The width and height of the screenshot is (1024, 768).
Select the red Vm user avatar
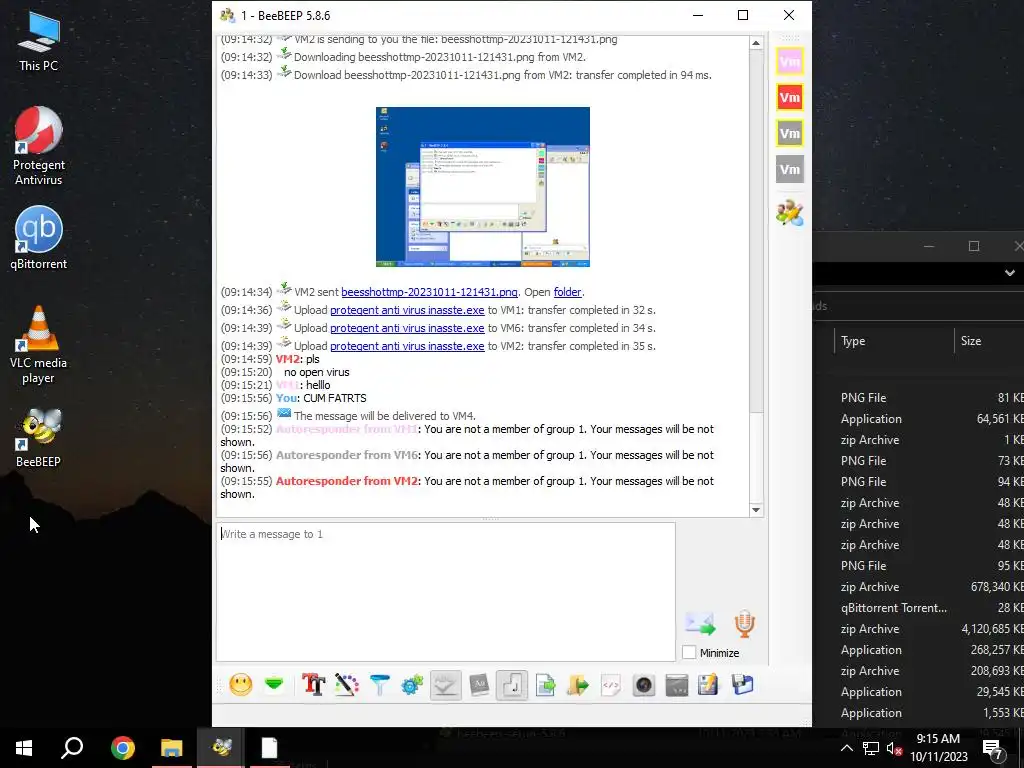(790, 98)
